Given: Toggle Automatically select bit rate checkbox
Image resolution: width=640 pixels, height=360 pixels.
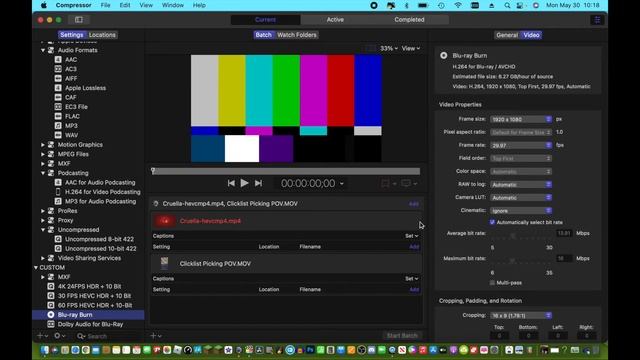Looking at the screenshot, I should 492,222.
